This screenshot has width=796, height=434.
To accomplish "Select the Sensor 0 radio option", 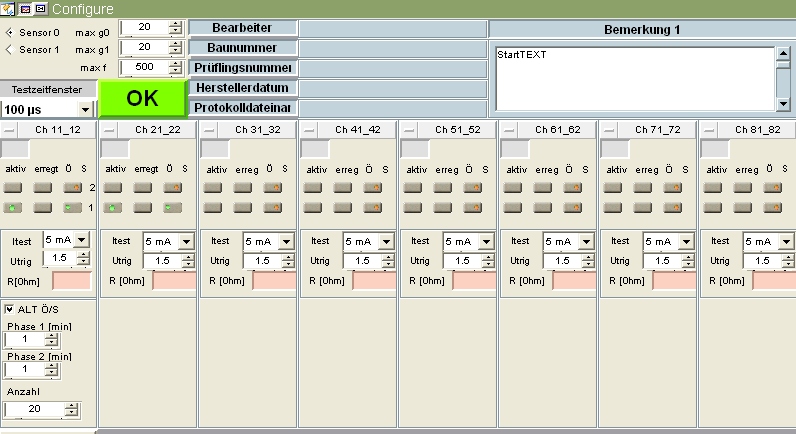I will 10,32.
